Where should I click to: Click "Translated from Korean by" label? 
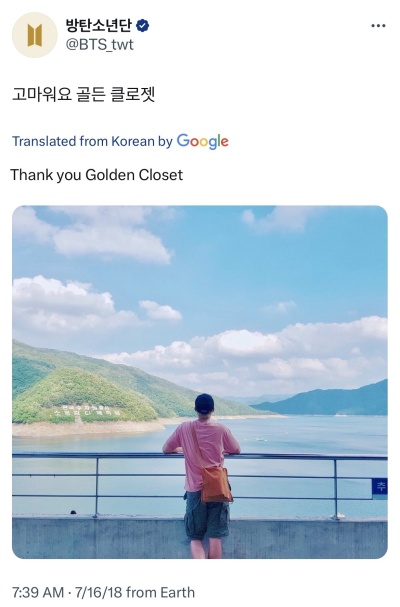click(92, 141)
